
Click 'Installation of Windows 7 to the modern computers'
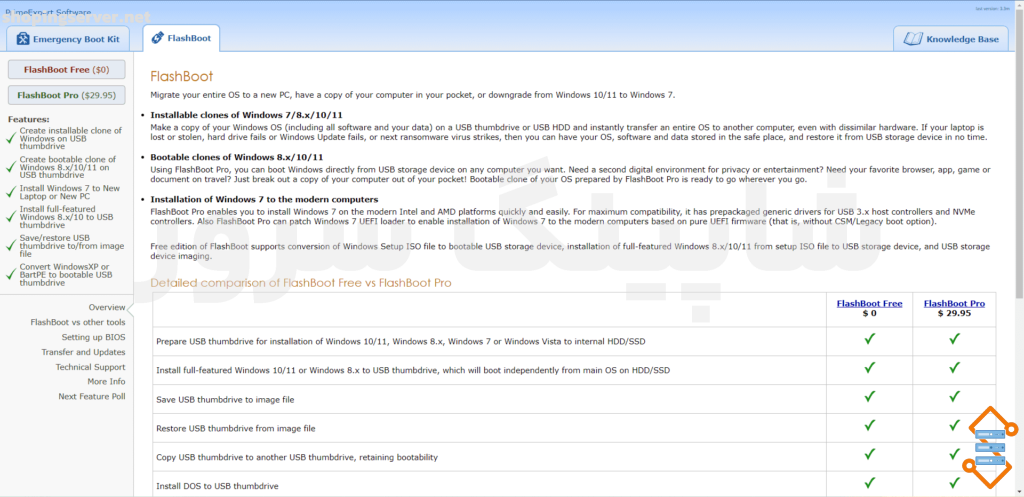point(264,199)
